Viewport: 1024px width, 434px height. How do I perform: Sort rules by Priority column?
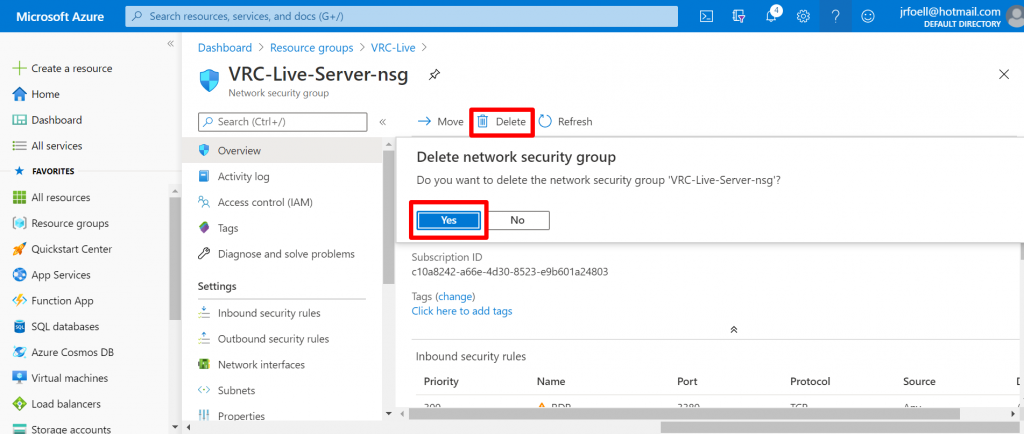(x=441, y=381)
